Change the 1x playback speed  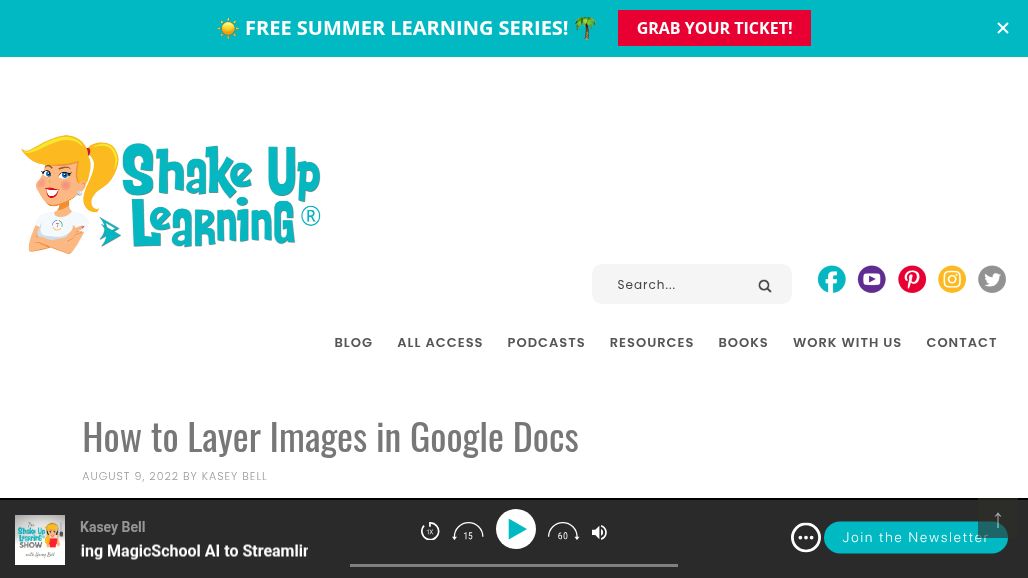(x=429, y=531)
